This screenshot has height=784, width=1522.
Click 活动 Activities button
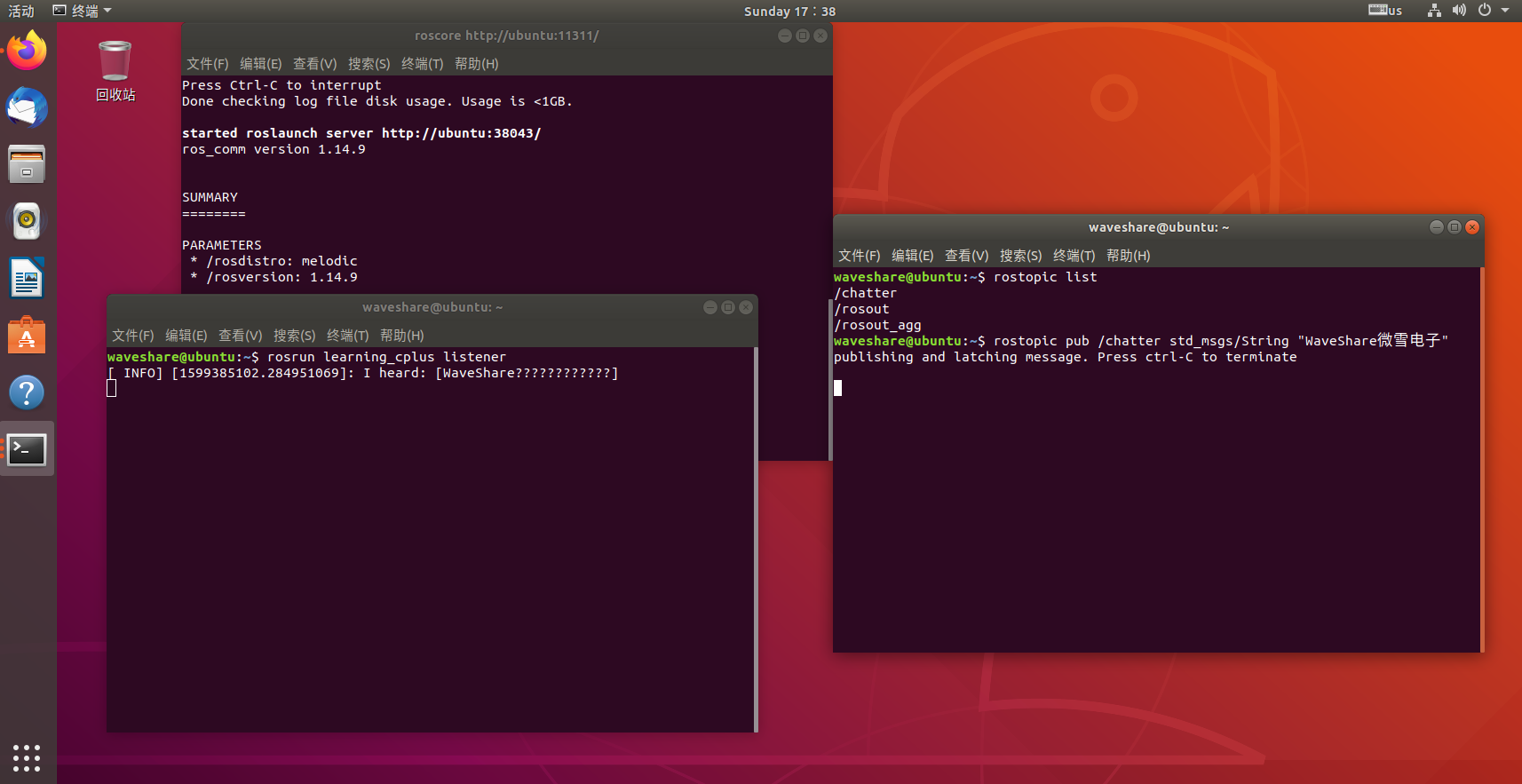(21, 11)
